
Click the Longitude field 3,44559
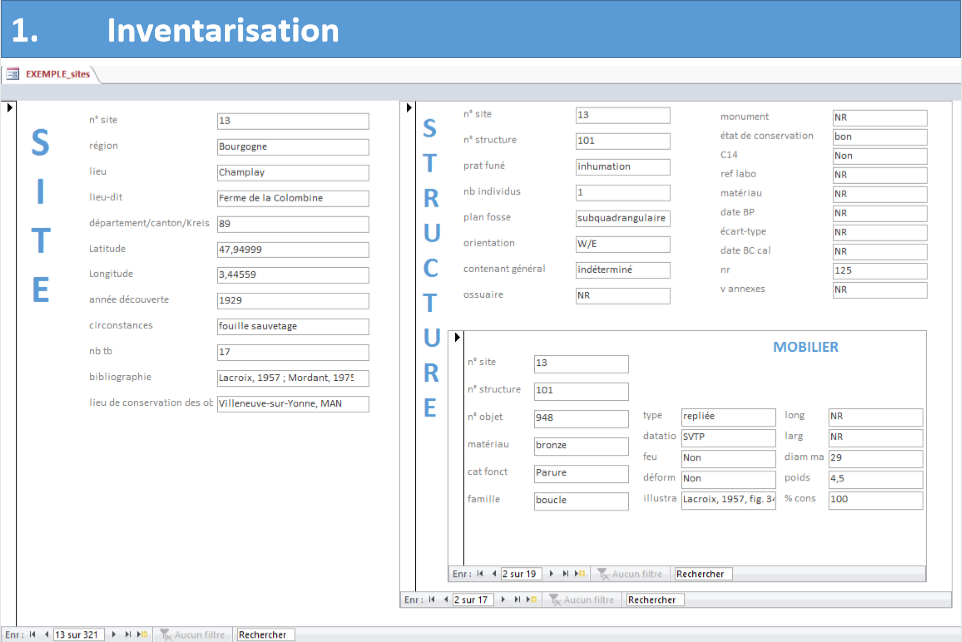293,275
